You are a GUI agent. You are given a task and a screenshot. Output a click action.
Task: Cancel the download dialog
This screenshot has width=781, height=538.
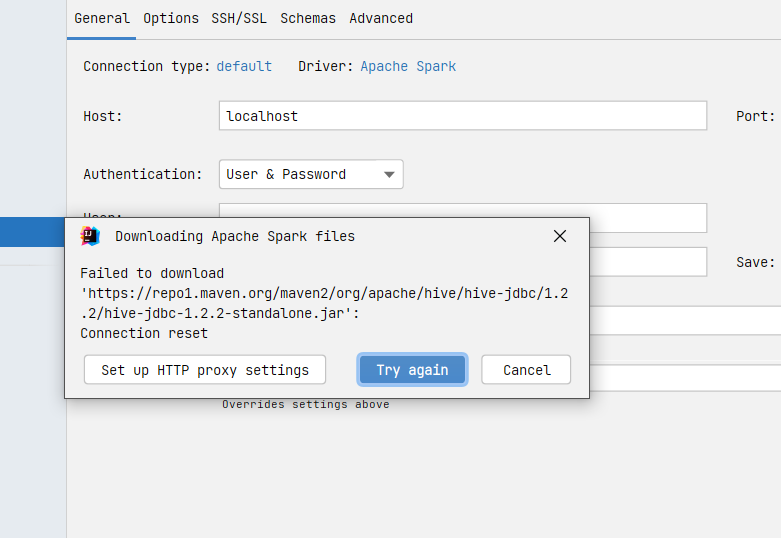(526, 370)
